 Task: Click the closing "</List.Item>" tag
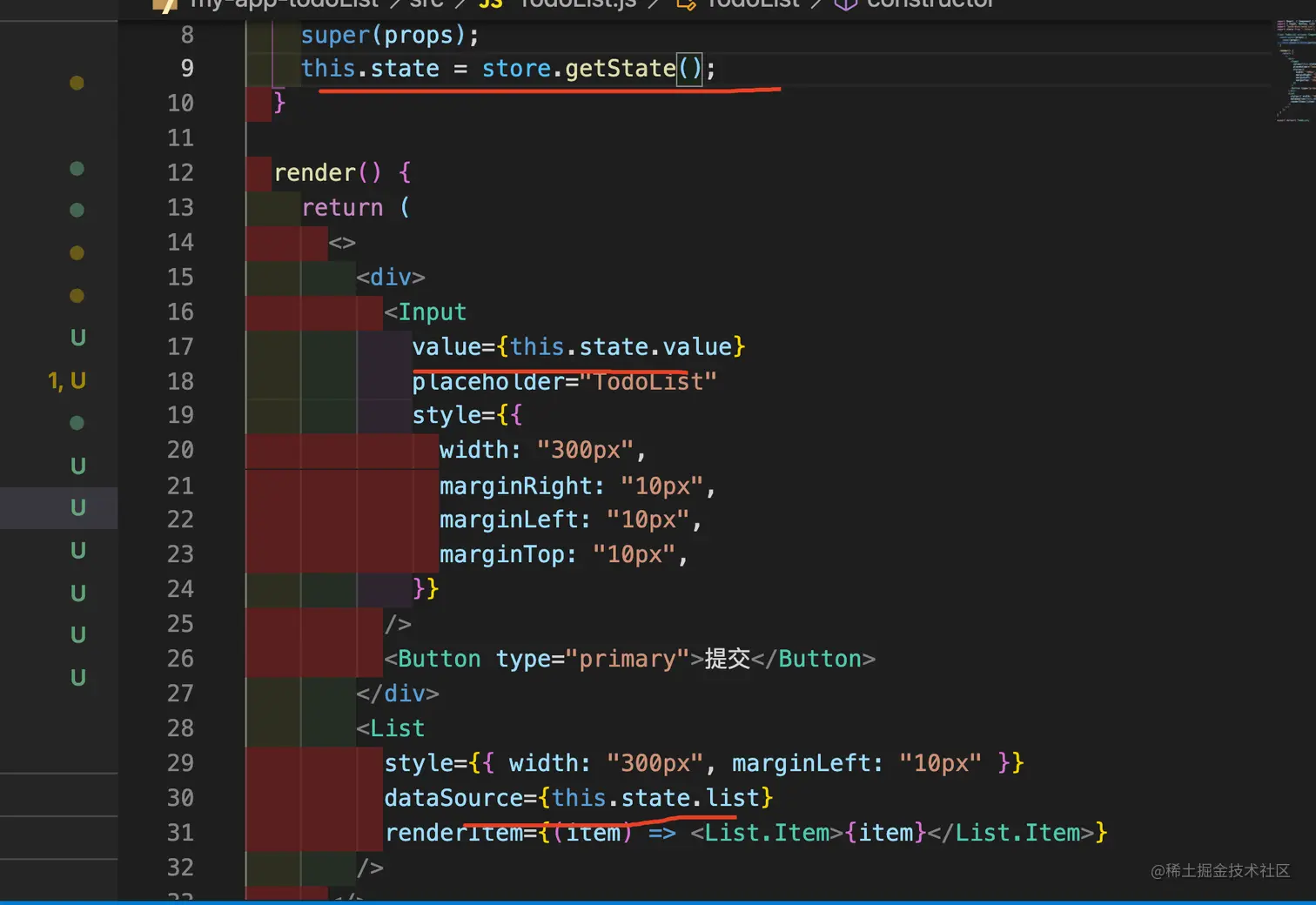(x=1010, y=833)
